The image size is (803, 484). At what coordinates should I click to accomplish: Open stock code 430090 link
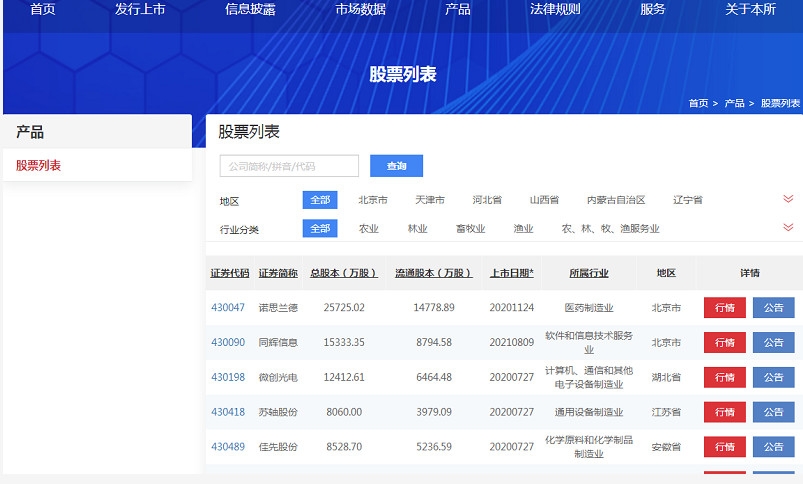pyautogui.click(x=228, y=342)
